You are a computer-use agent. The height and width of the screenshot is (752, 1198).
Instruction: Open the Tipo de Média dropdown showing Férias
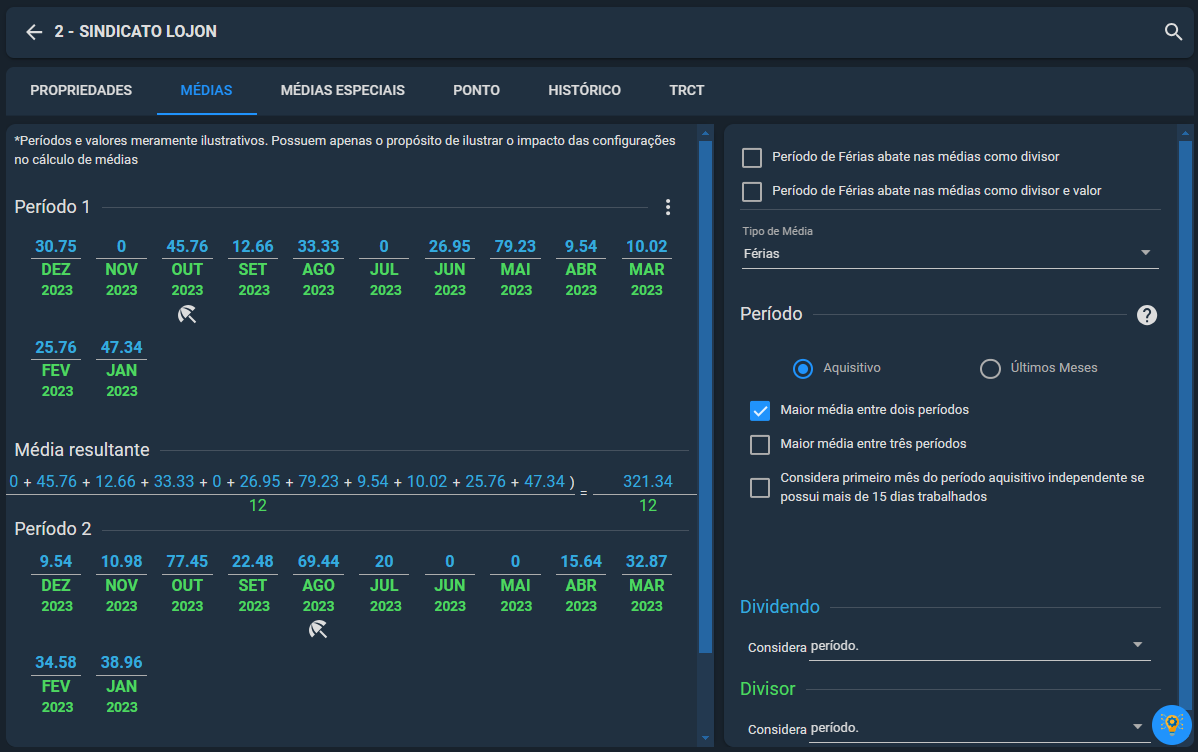[950, 253]
